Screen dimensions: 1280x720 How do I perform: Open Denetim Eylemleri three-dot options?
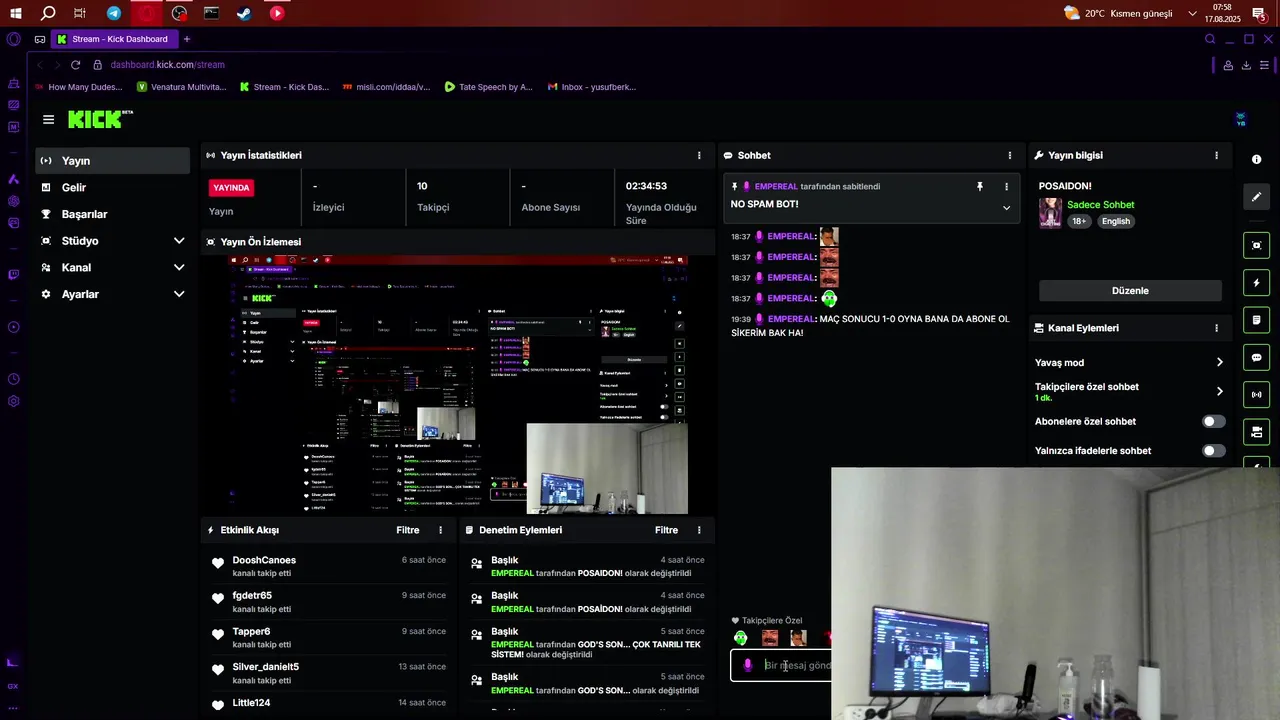point(699,530)
